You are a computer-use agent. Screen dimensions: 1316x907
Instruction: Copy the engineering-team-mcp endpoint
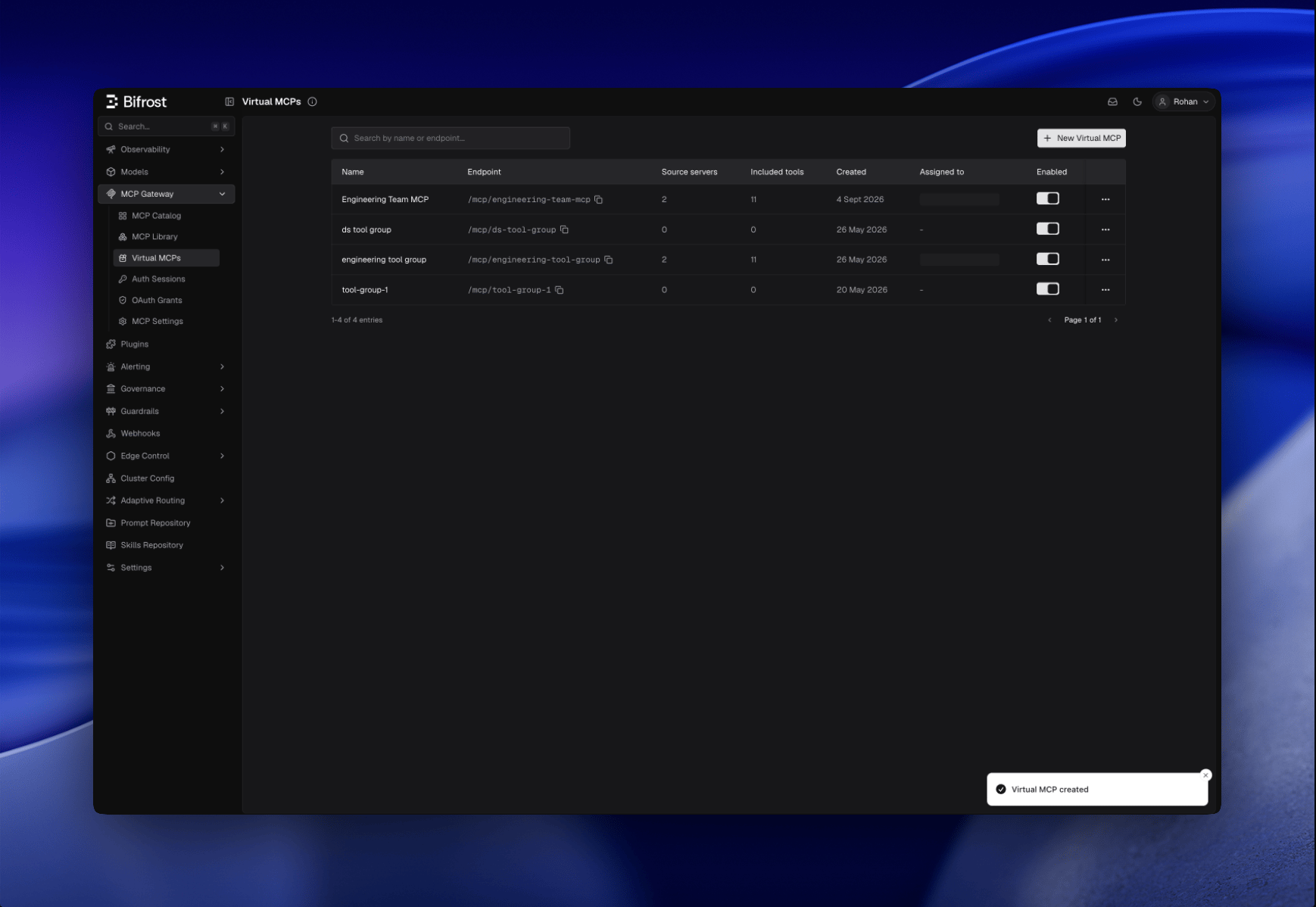[x=598, y=199]
